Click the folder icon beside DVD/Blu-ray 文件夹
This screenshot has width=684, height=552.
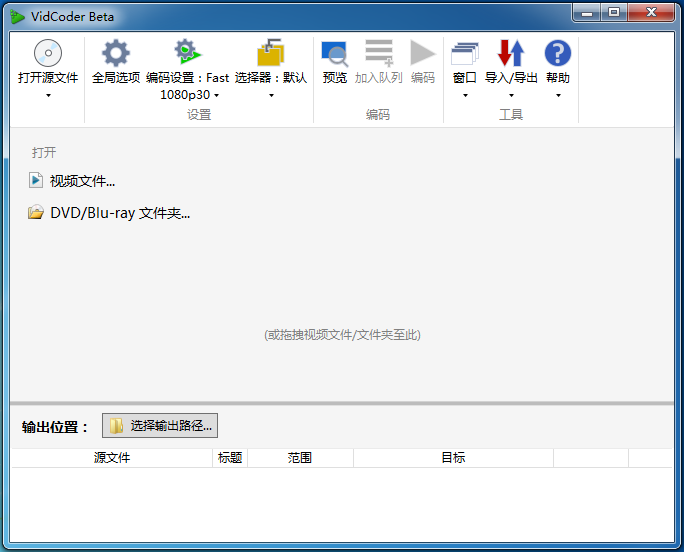click(x=36, y=212)
